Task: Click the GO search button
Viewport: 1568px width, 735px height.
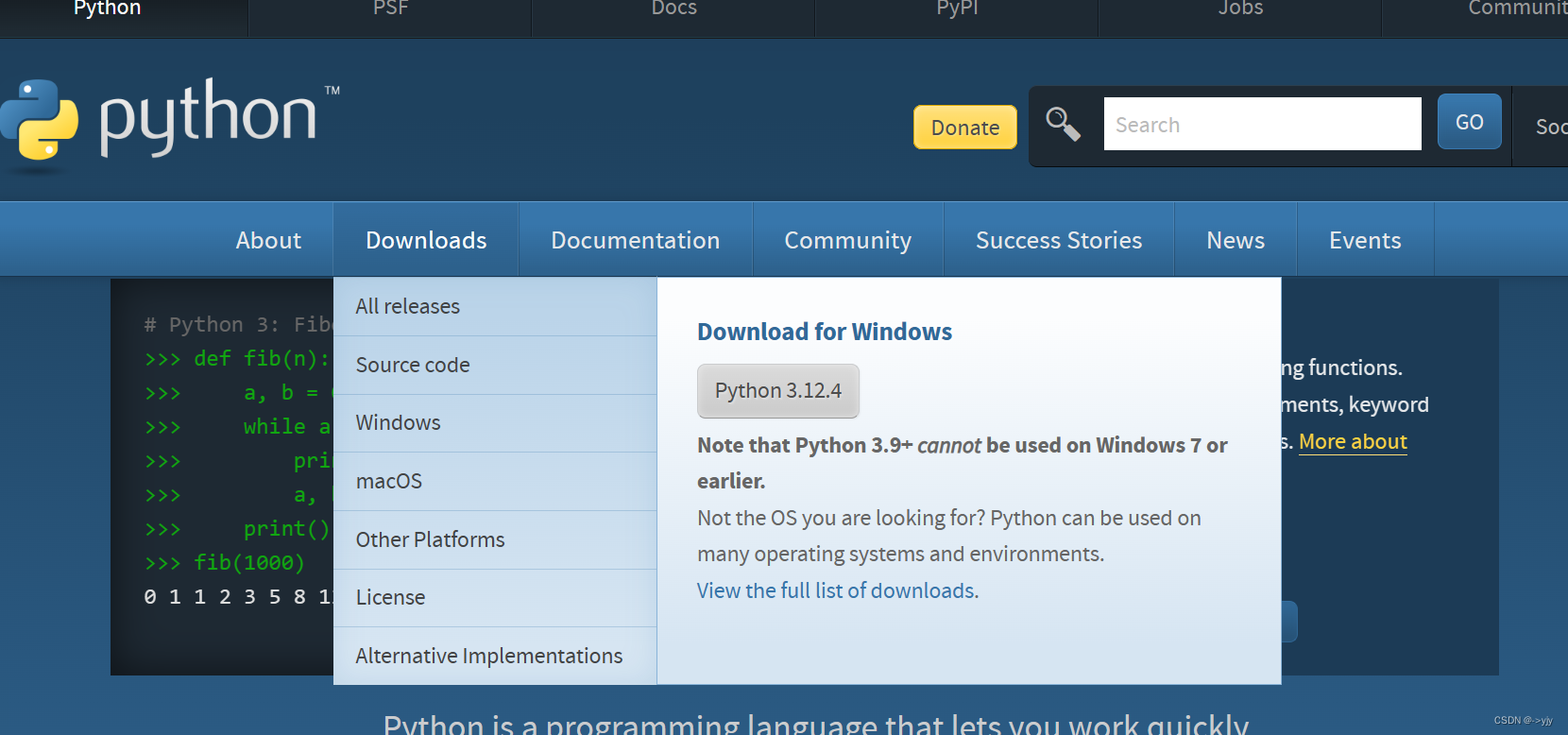Action: pyautogui.click(x=1469, y=122)
